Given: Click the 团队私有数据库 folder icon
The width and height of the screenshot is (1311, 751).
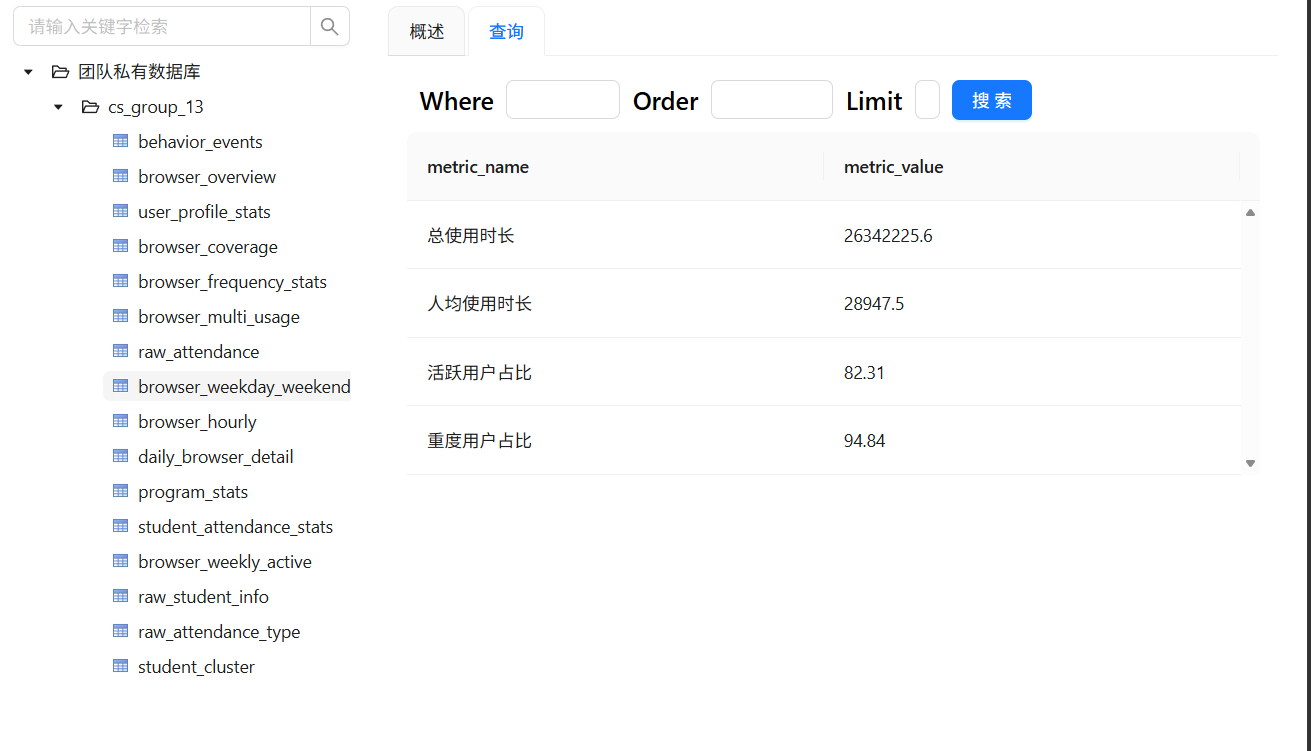Looking at the screenshot, I should 60,72.
